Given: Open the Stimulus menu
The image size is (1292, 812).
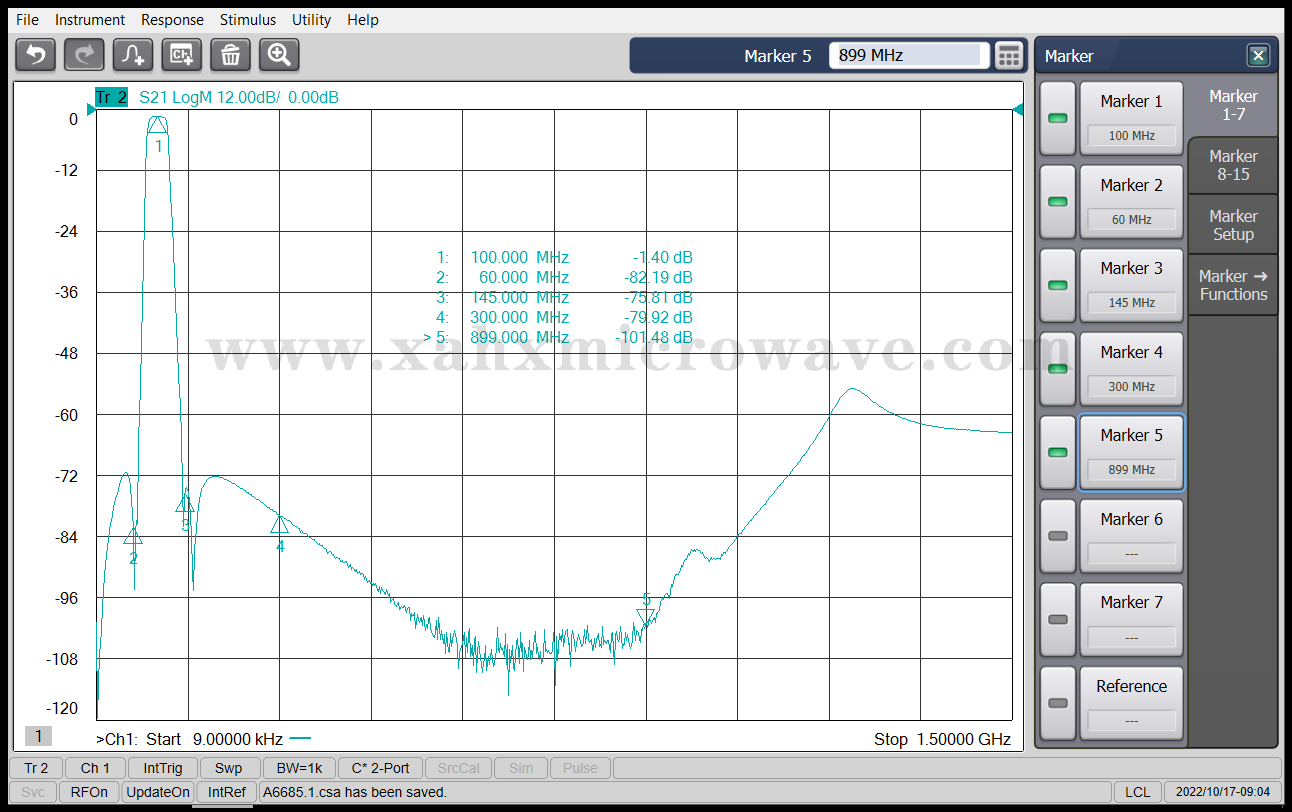Looking at the screenshot, I should click(x=248, y=20).
